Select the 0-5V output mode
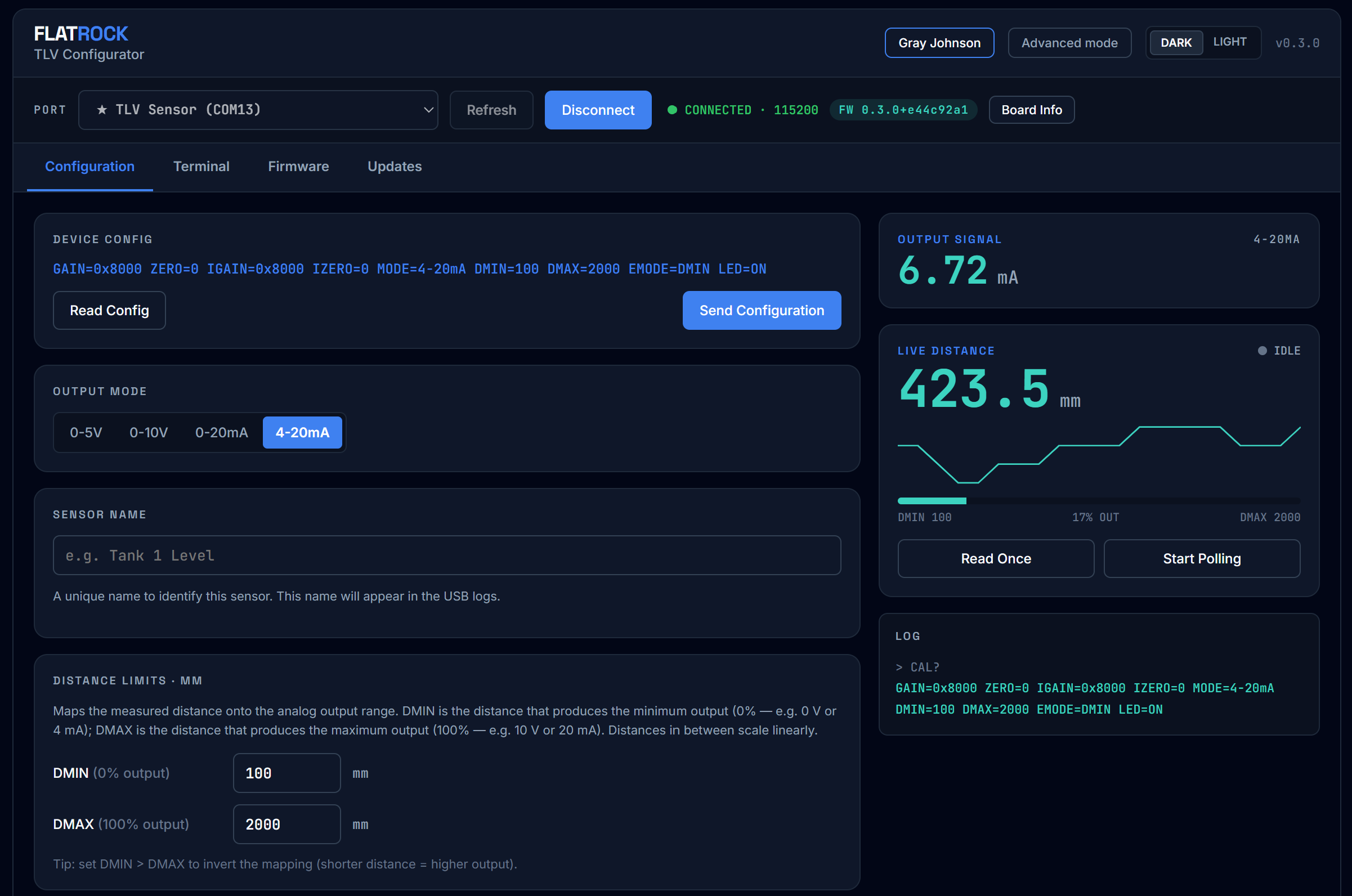1352x896 pixels. click(86, 433)
